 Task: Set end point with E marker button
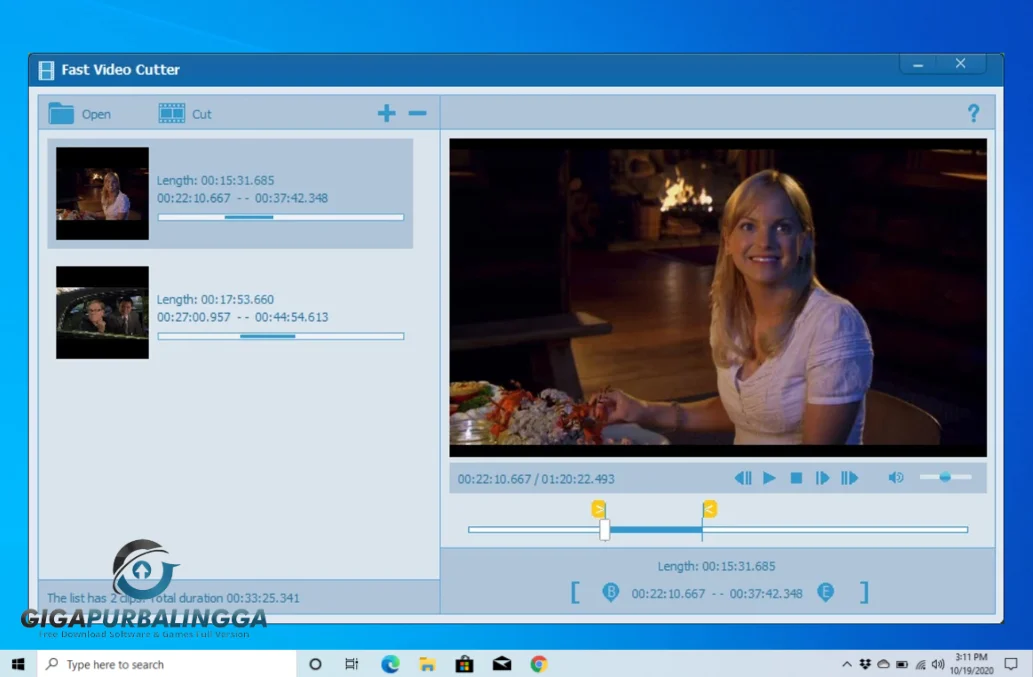click(826, 593)
